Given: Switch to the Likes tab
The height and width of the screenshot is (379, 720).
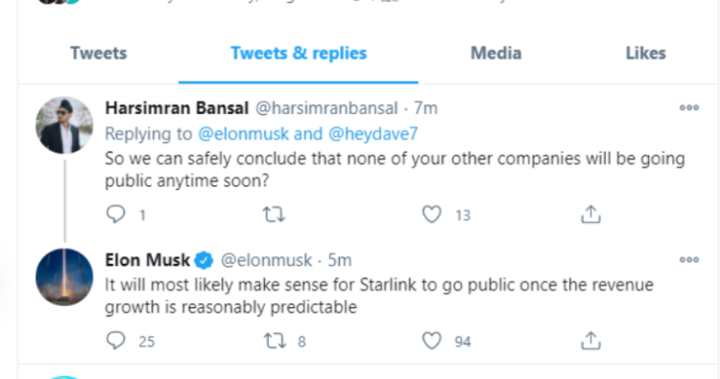Looking at the screenshot, I should (x=646, y=53).
